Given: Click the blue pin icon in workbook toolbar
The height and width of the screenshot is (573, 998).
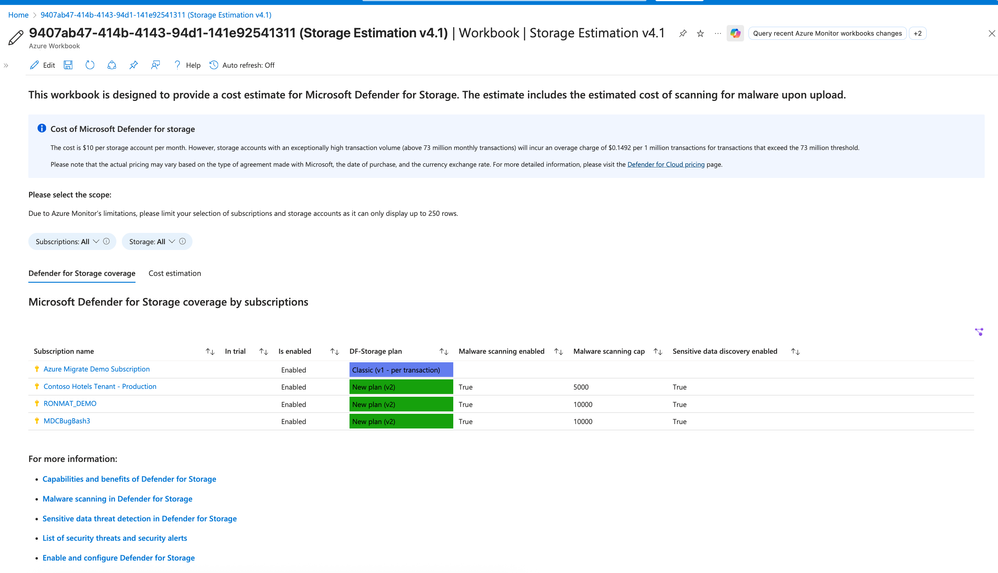Looking at the screenshot, I should click(x=133, y=65).
